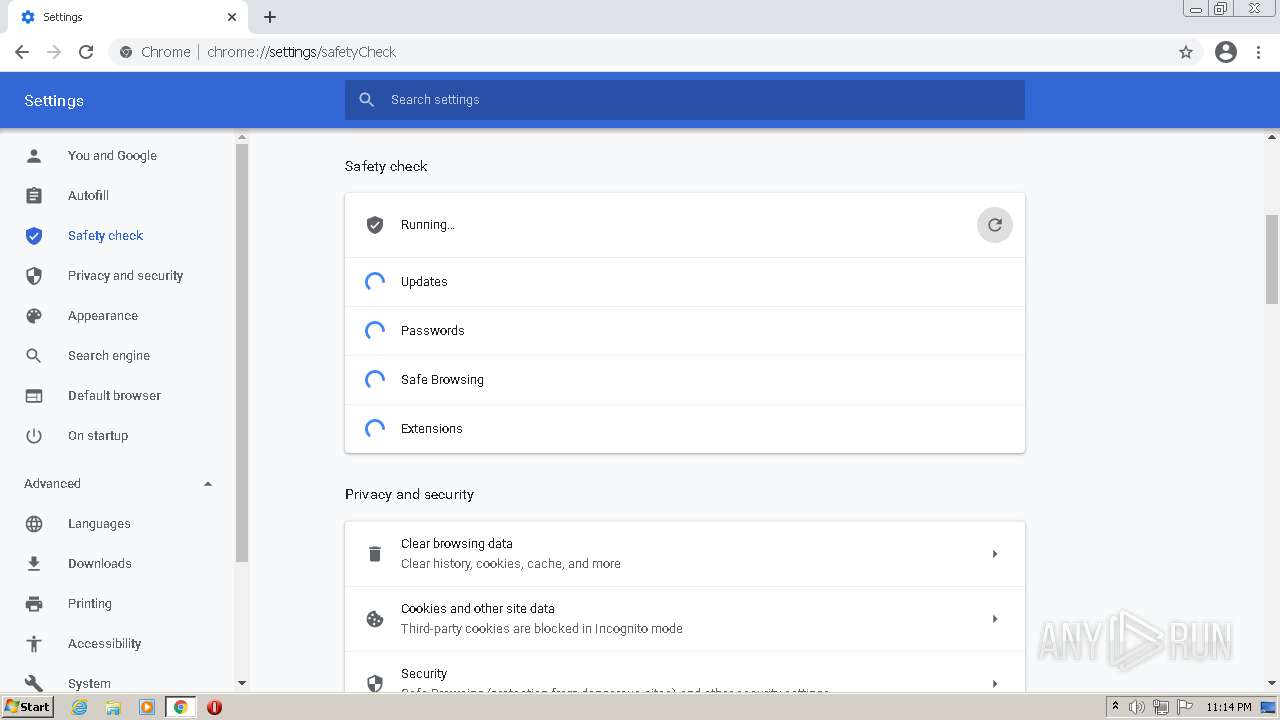
Task: Click the Updates row text
Action: (424, 282)
